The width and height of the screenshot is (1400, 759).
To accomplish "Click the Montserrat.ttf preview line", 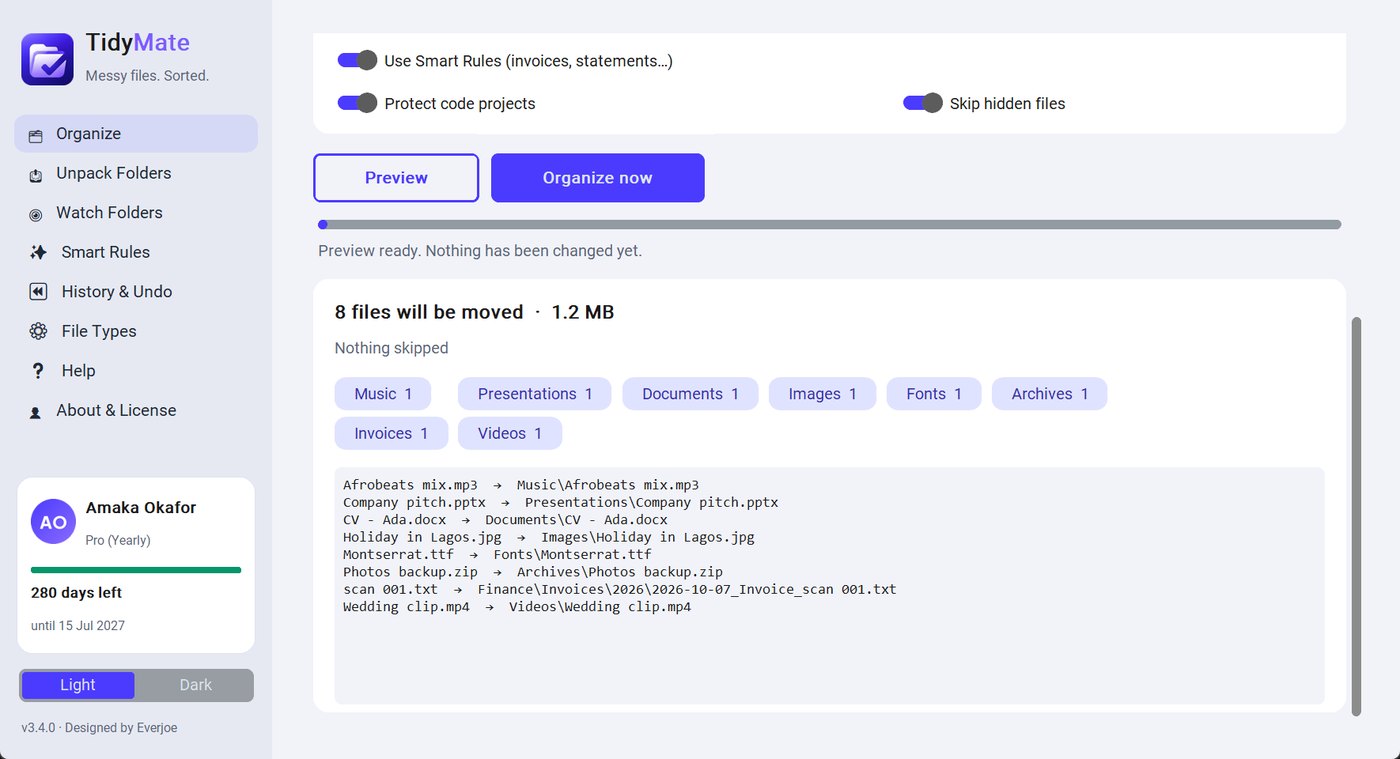I will coord(497,554).
